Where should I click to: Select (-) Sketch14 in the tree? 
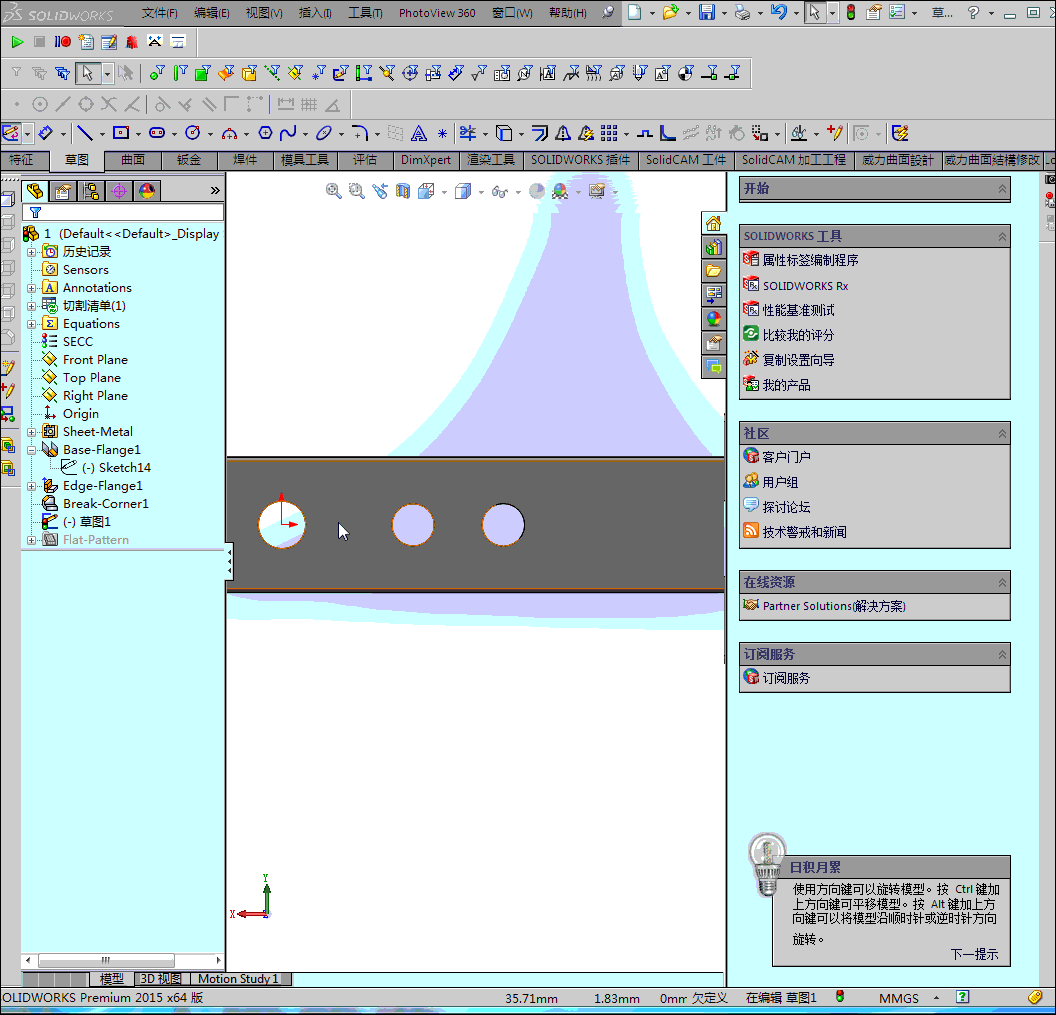click(x=117, y=468)
